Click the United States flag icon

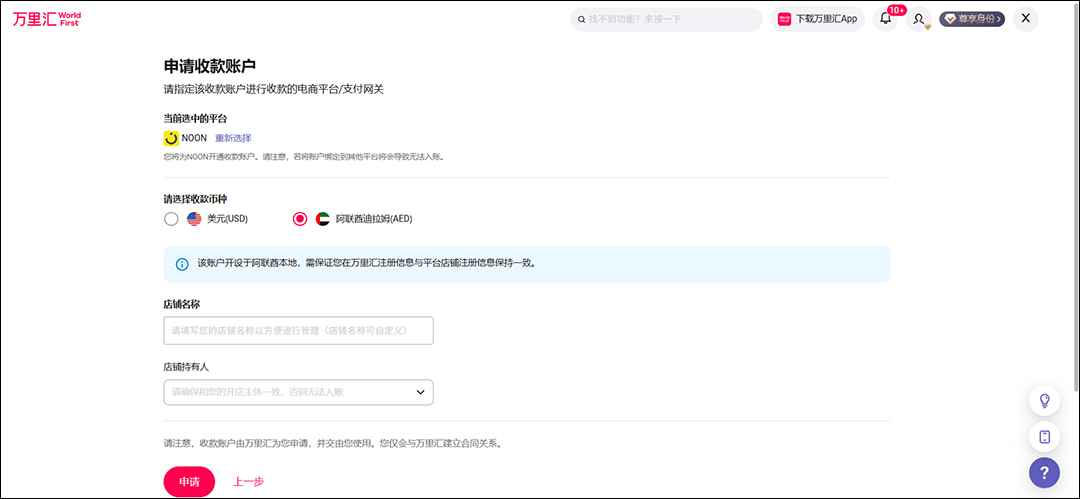coord(194,219)
